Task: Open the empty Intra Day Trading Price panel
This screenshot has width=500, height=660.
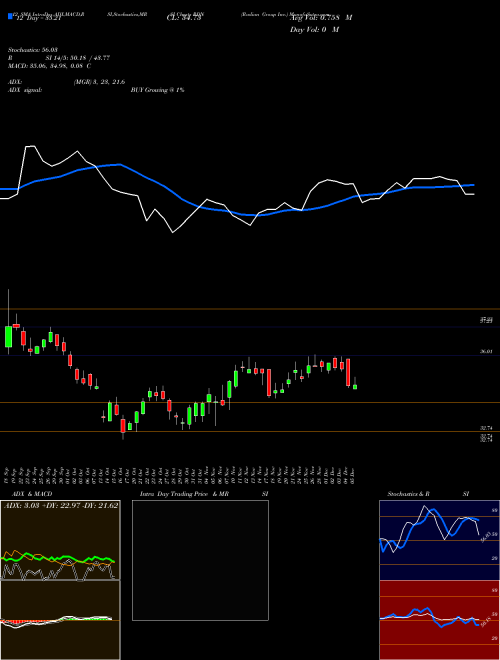Action: click(200, 560)
